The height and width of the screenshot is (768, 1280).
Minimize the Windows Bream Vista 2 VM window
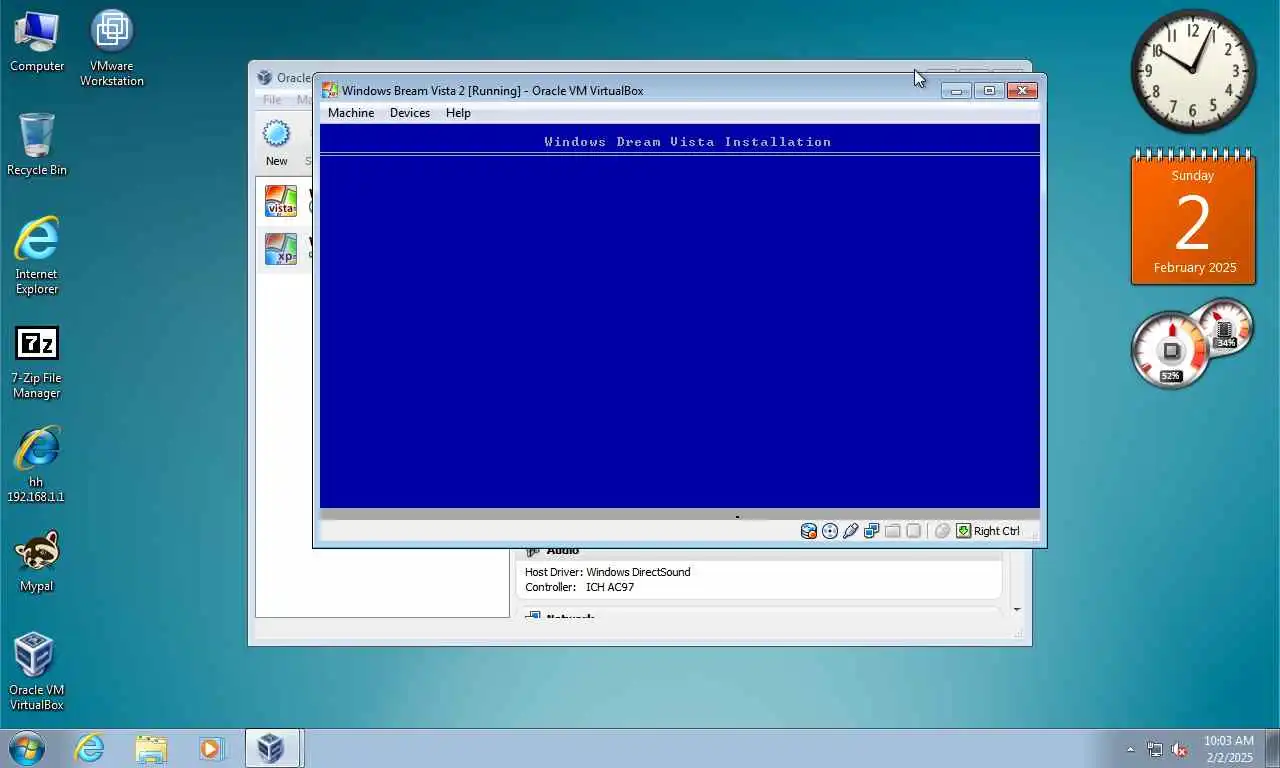pos(956,90)
